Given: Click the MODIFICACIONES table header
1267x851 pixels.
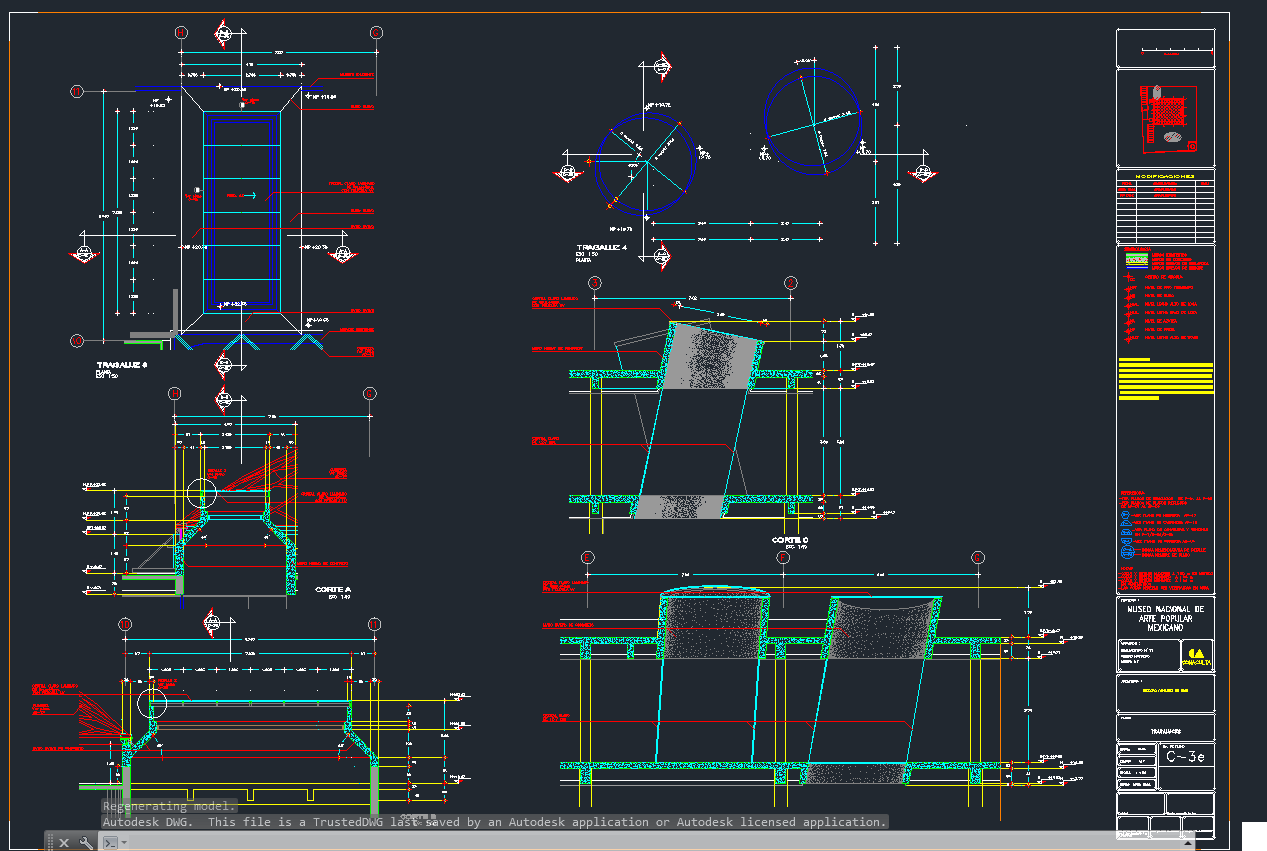Looking at the screenshot, I should click(1165, 174).
